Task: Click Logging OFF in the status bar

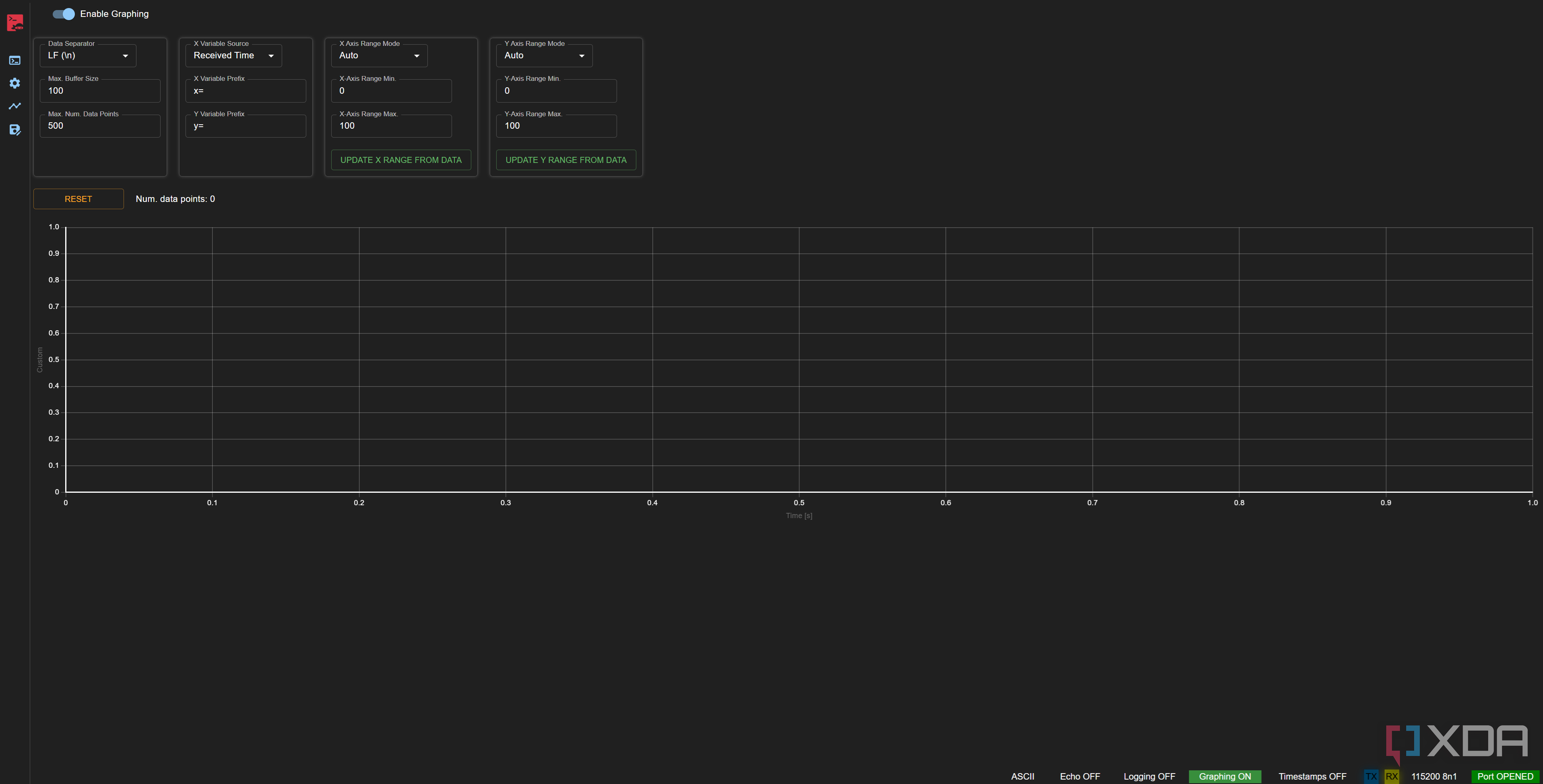Action: 1149,776
